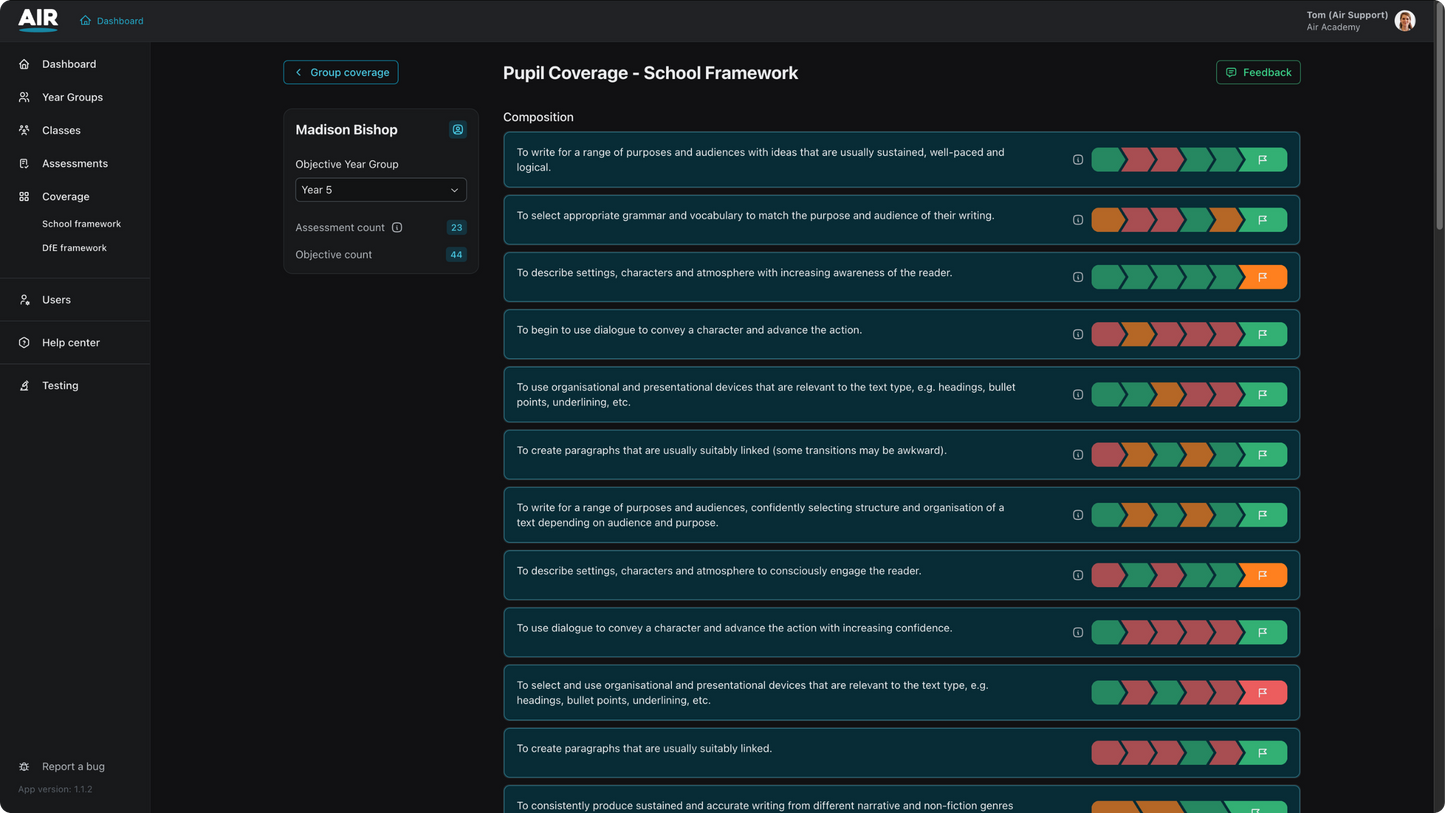Select the Testing section in sidebar
1445x813 pixels.
pyautogui.click(x=23, y=385)
